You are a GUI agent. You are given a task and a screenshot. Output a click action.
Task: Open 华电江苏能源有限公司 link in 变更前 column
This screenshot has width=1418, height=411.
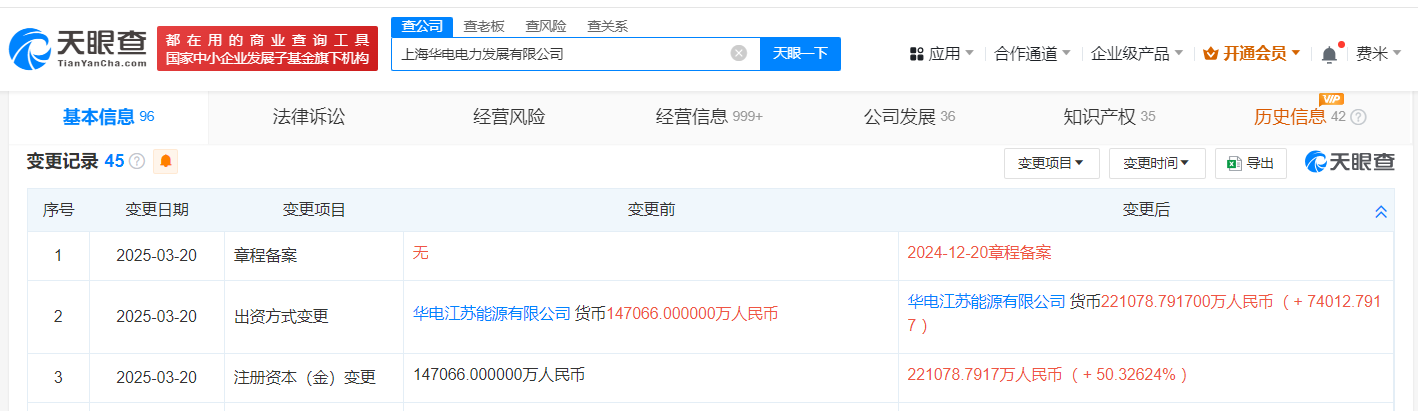pos(492,313)
